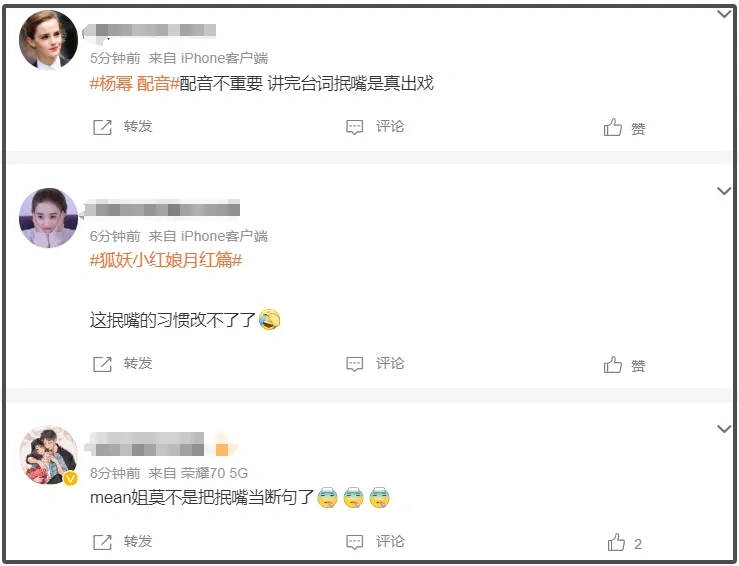Click repost icon on the 6分钟前 post

[102, 364]
